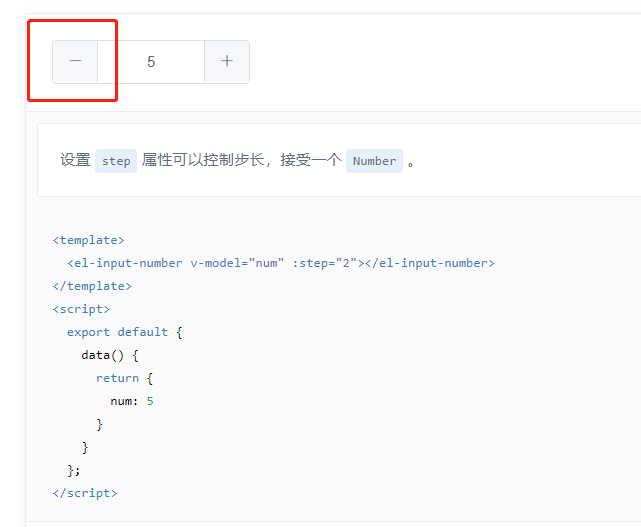The image size is (641, 527).
Task: Click the 'return {' code line
Action: coord(124,378)
